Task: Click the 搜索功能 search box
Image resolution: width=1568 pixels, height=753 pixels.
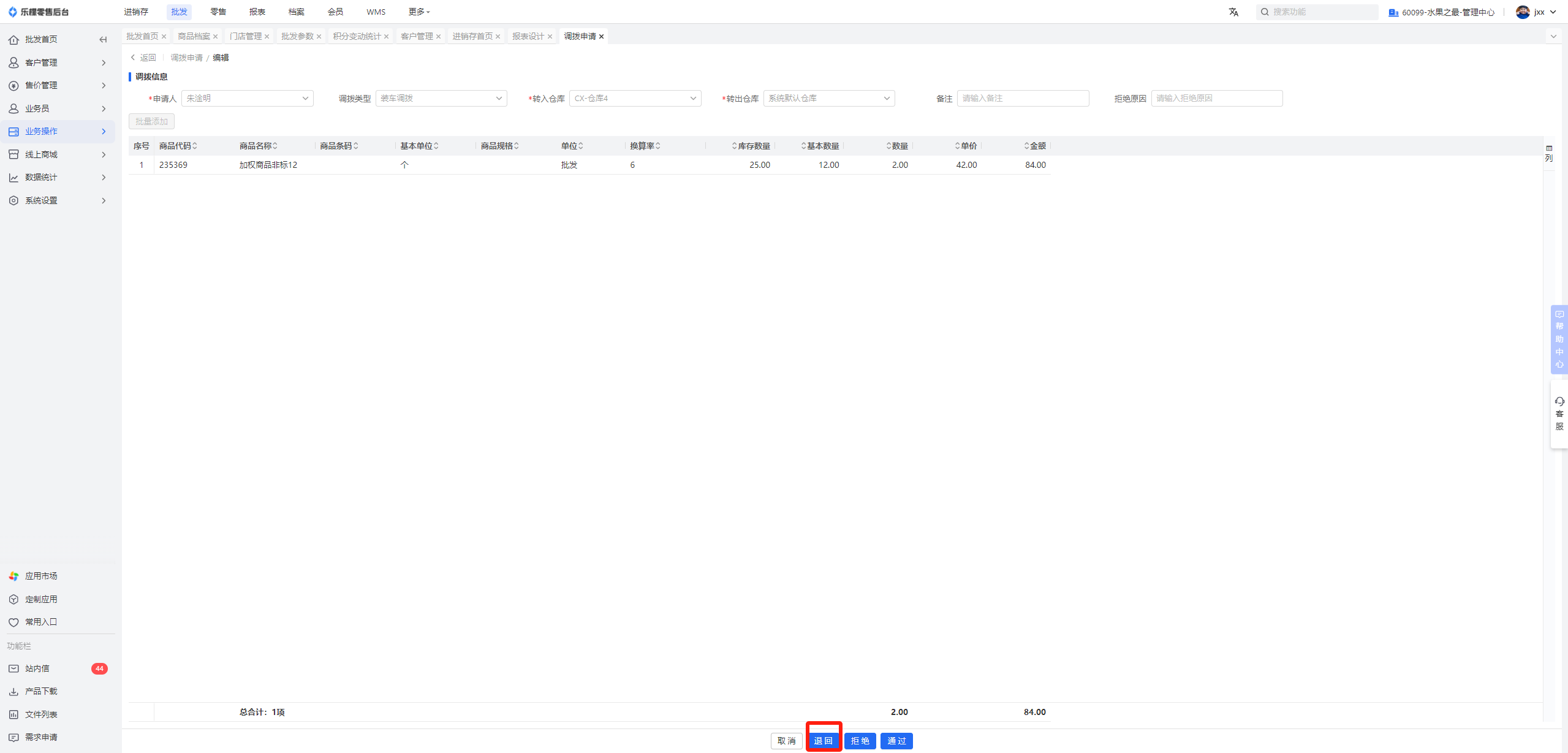Action: tap(1316, 12)
